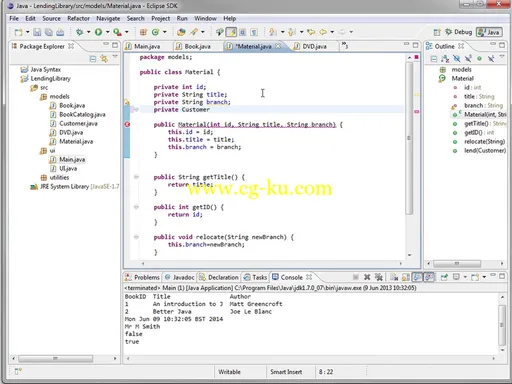
Task: Click the editor vertical scrollbar thumb
Action: [409, 138]
